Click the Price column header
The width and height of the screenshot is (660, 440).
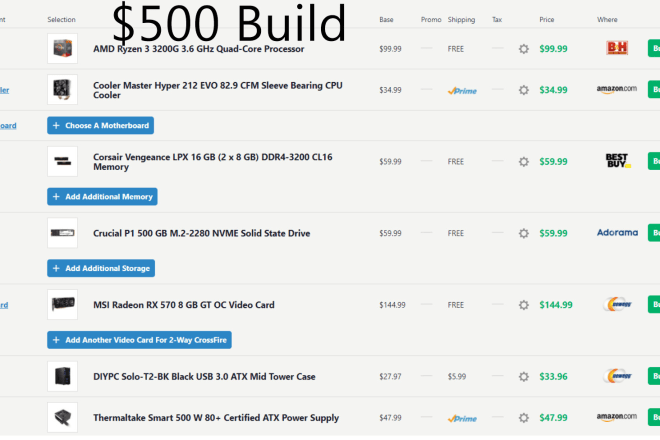(x=547, y=19)
